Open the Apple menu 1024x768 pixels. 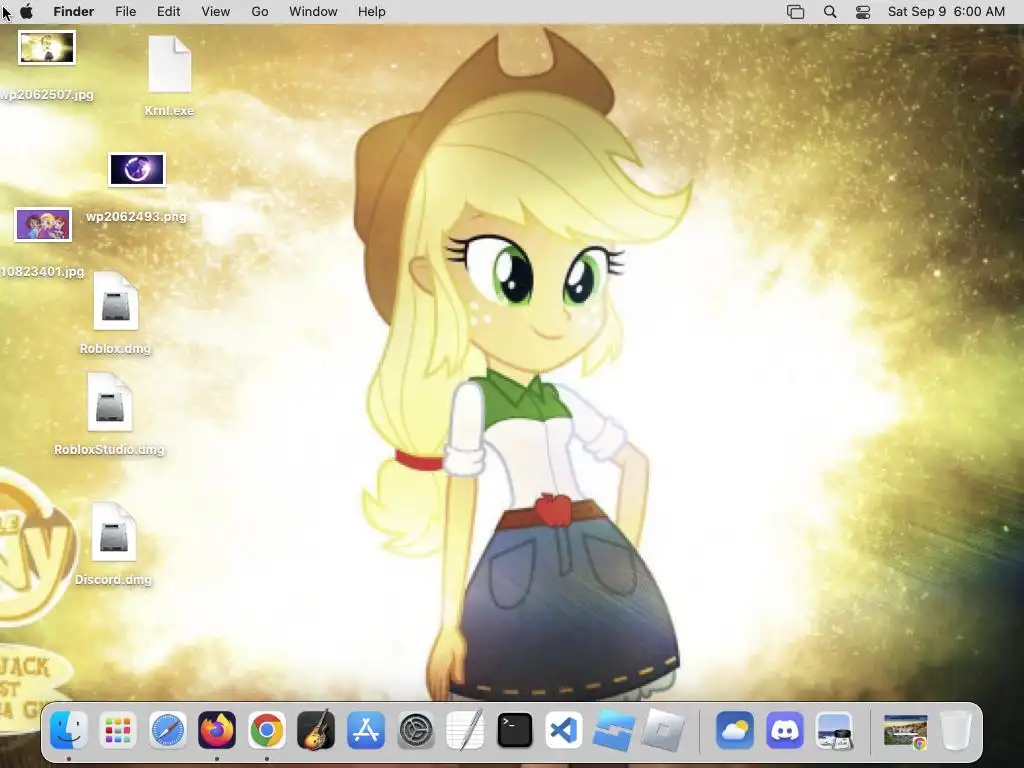27,12
